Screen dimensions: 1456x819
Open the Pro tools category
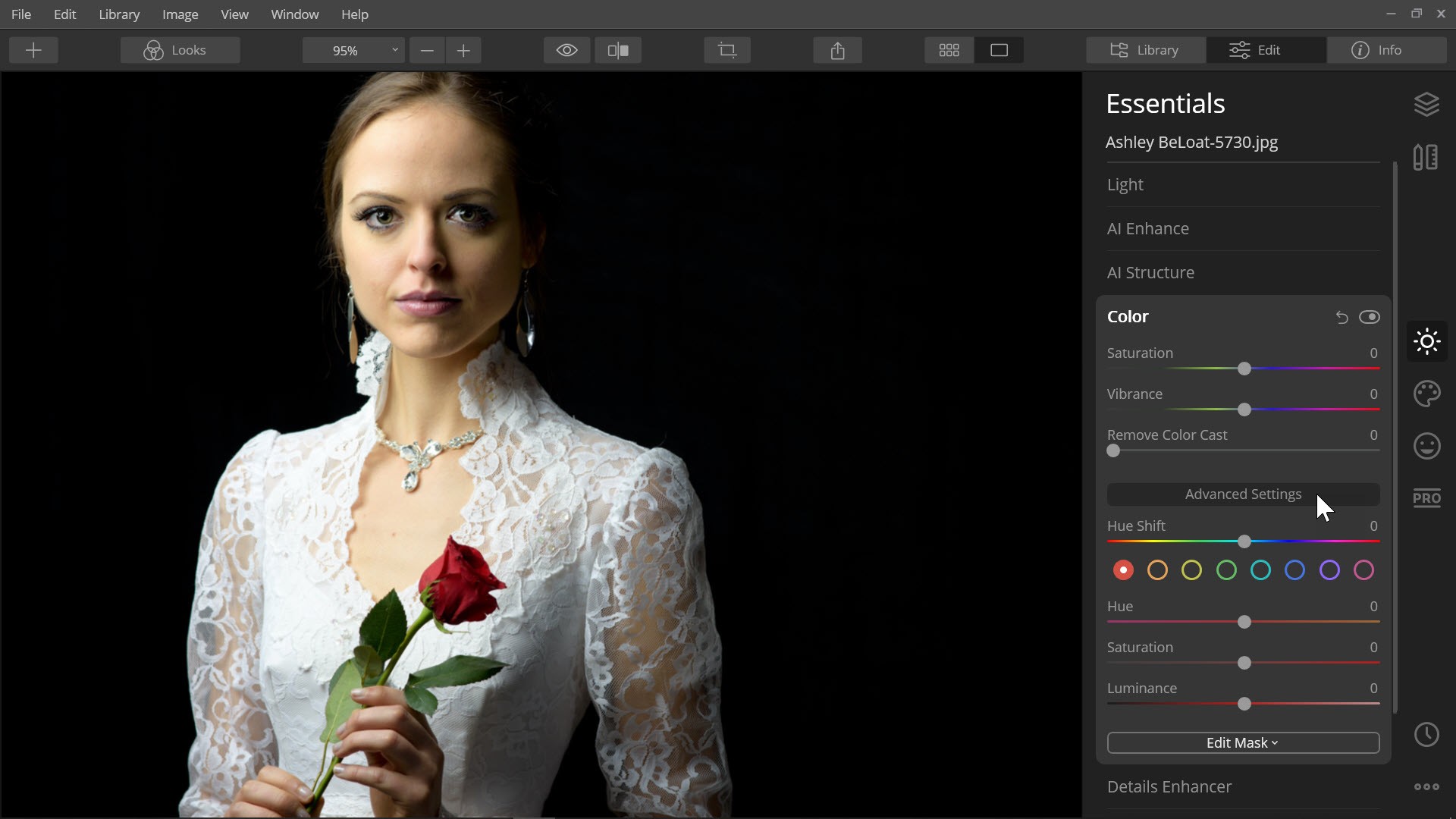(1426, 499)
